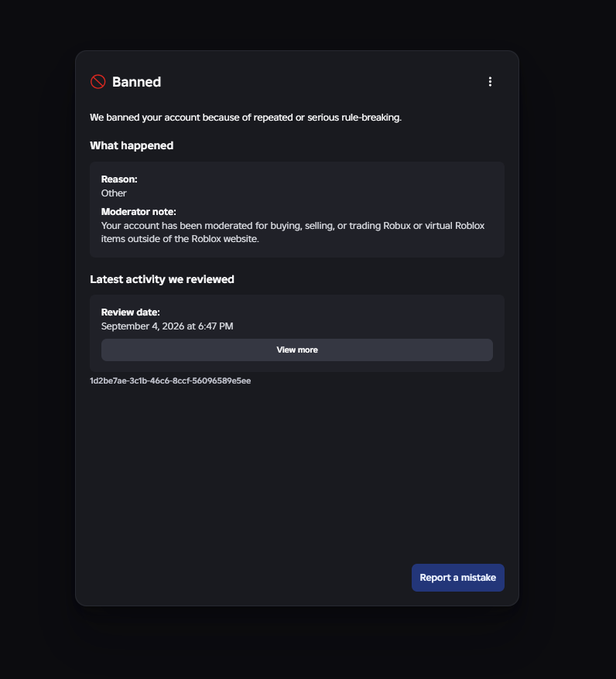Click the review date September 4, 2026 at 6:47 PM

167,326
